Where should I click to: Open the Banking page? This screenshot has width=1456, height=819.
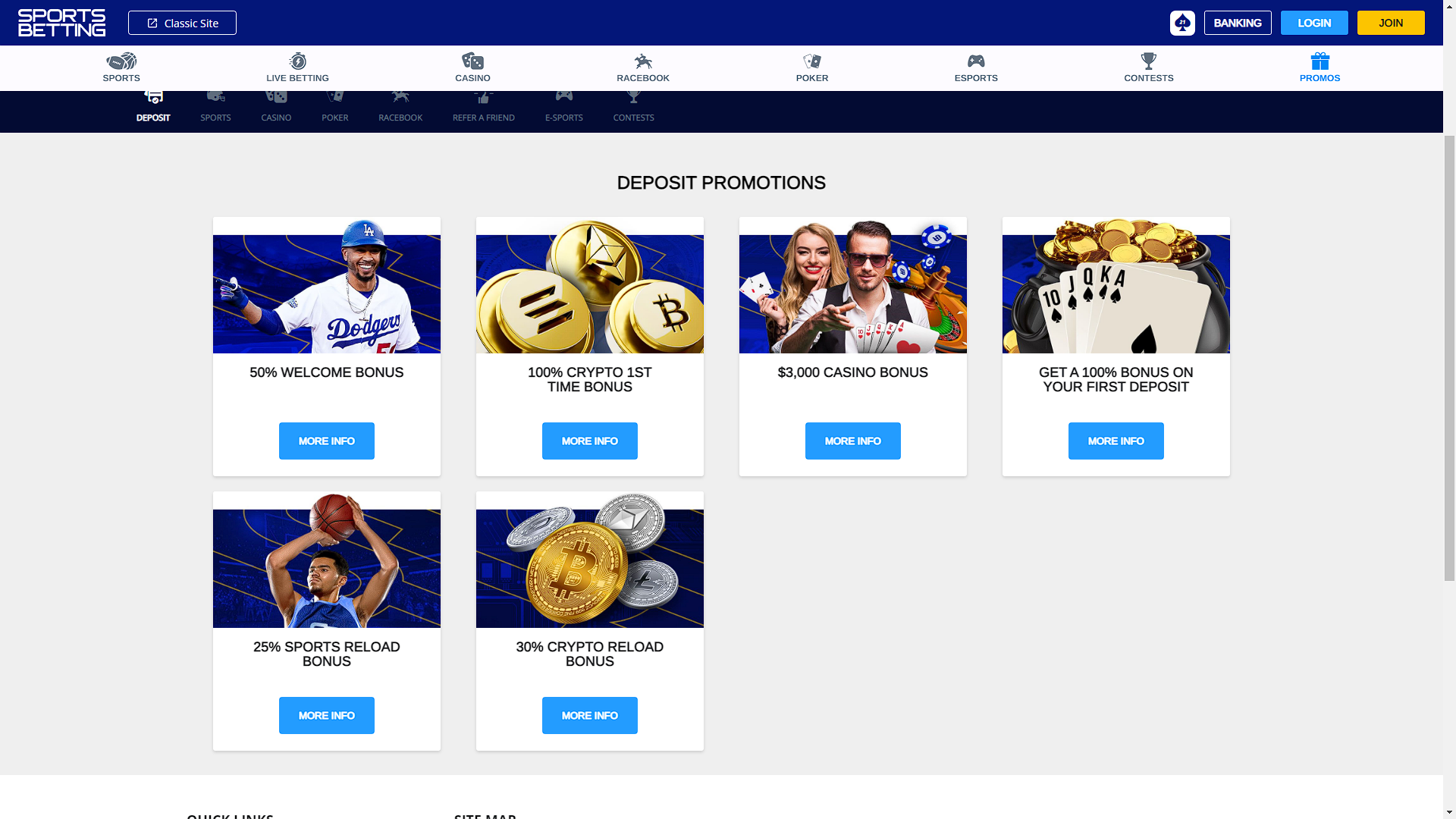pos(1238,23)
